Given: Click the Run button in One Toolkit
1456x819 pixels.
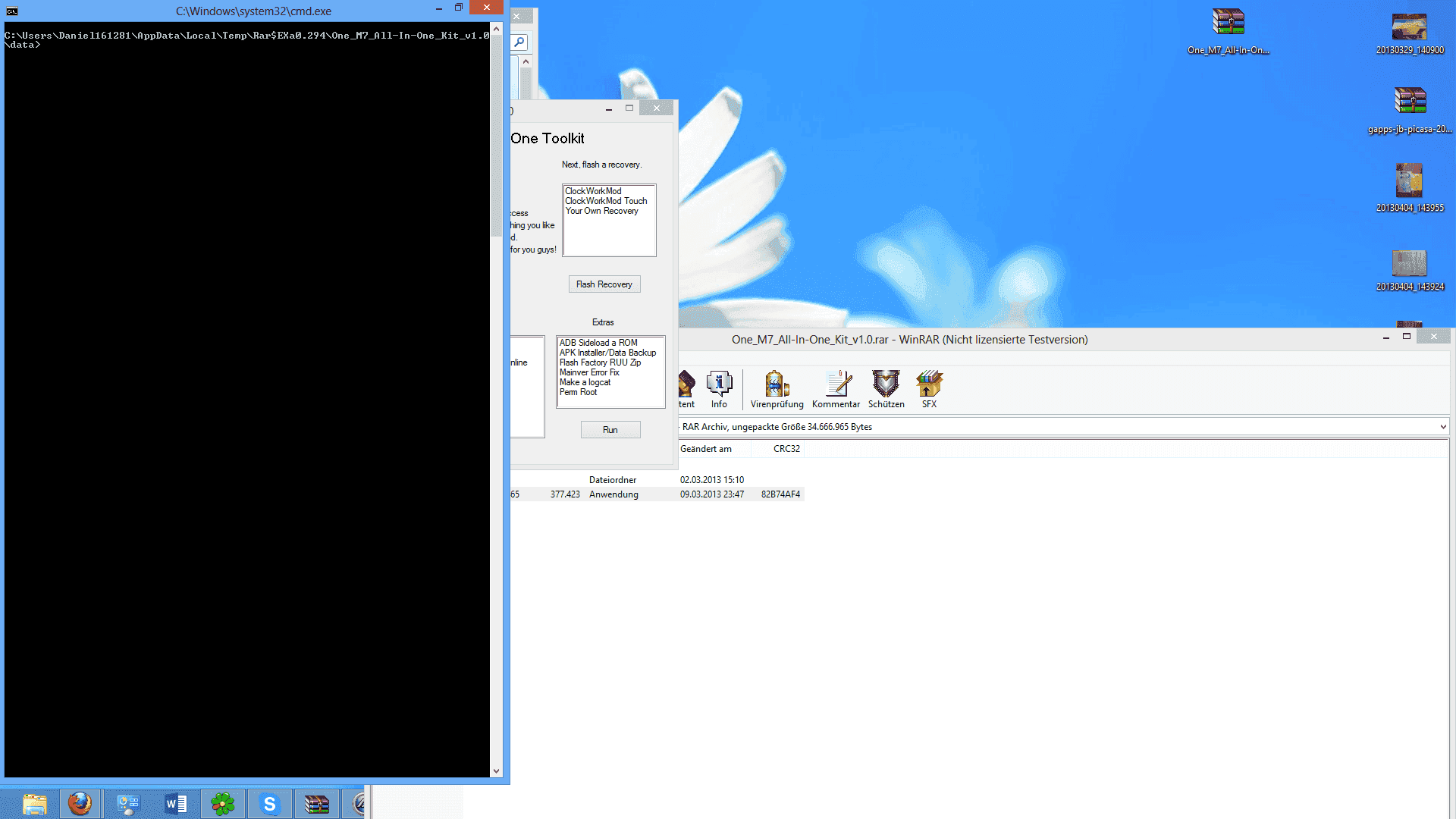Looking at the screenshot, I should [610, 430].
